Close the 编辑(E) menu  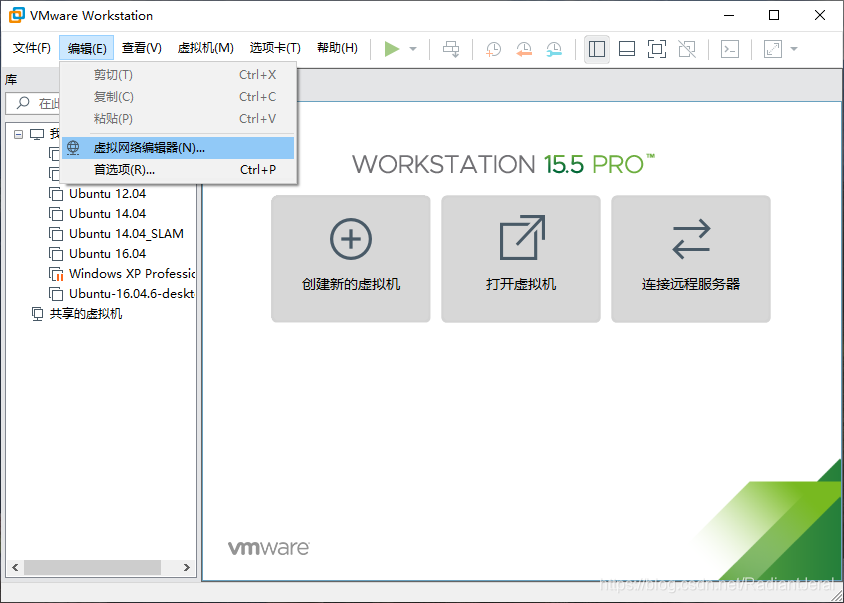pos(87,48)
